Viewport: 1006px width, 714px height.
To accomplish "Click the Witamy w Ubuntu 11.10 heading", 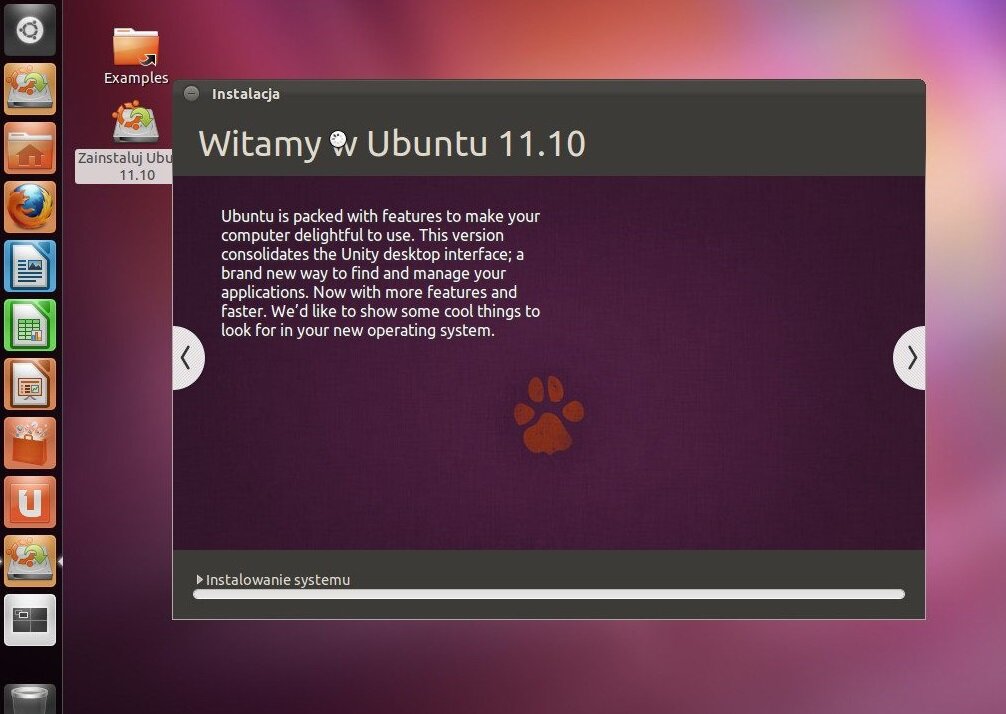I will point(392,143).
